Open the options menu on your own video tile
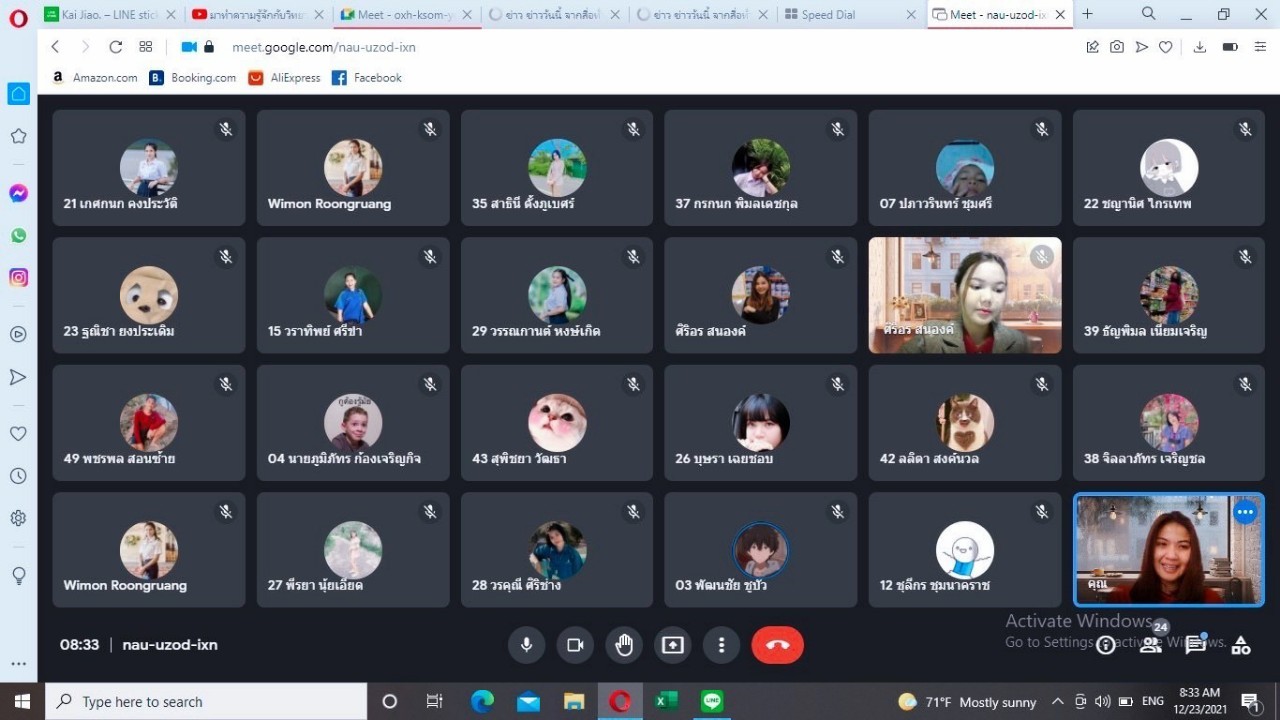Screen dimensions: 1280x720 click(x=1244, y=513)
